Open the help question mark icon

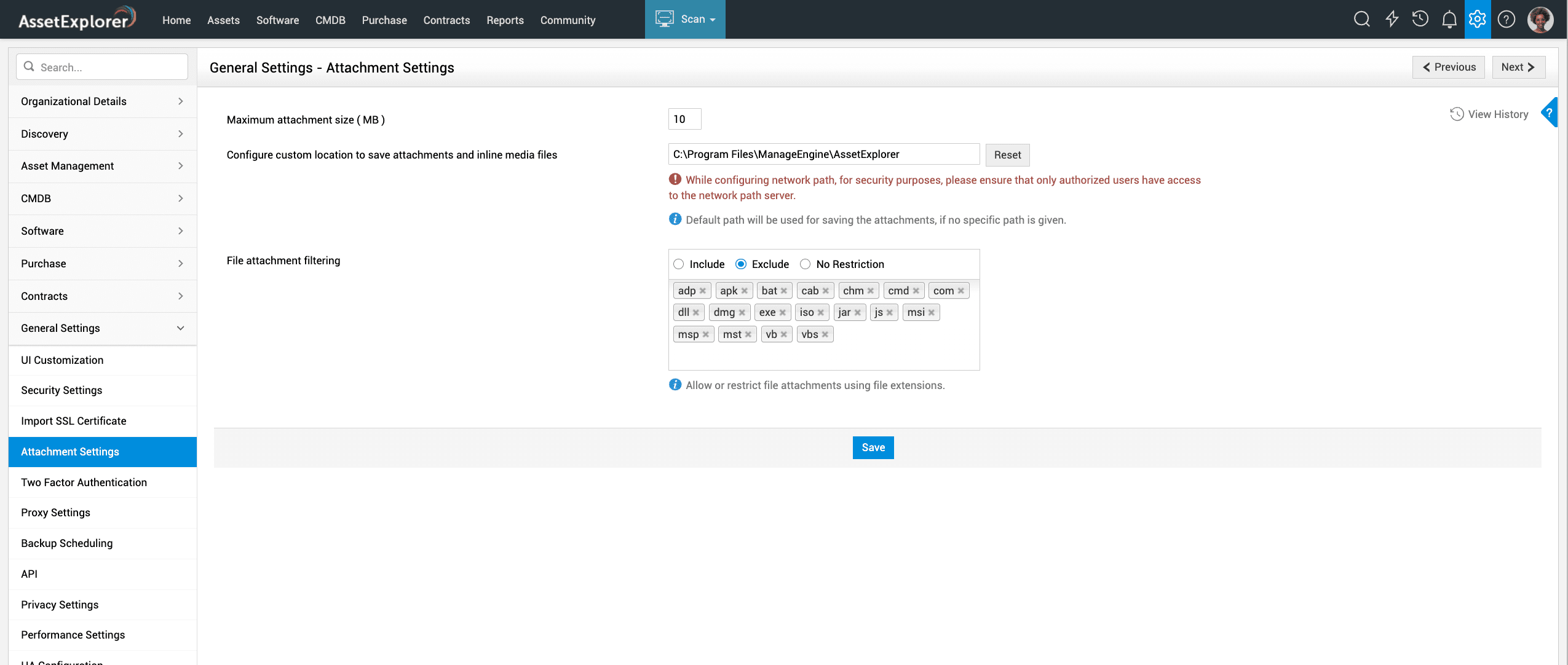pos(1506,19)
